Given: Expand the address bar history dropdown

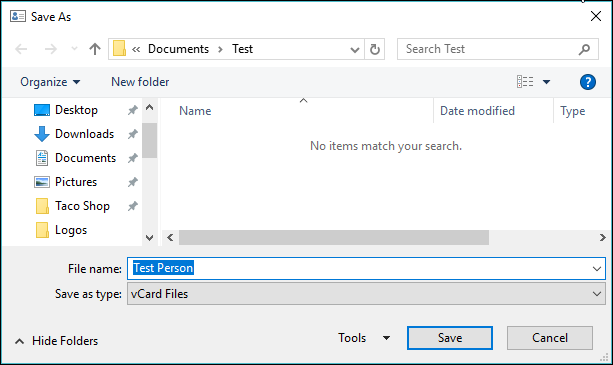Looking at the screenshot, I should coord(355,49).
